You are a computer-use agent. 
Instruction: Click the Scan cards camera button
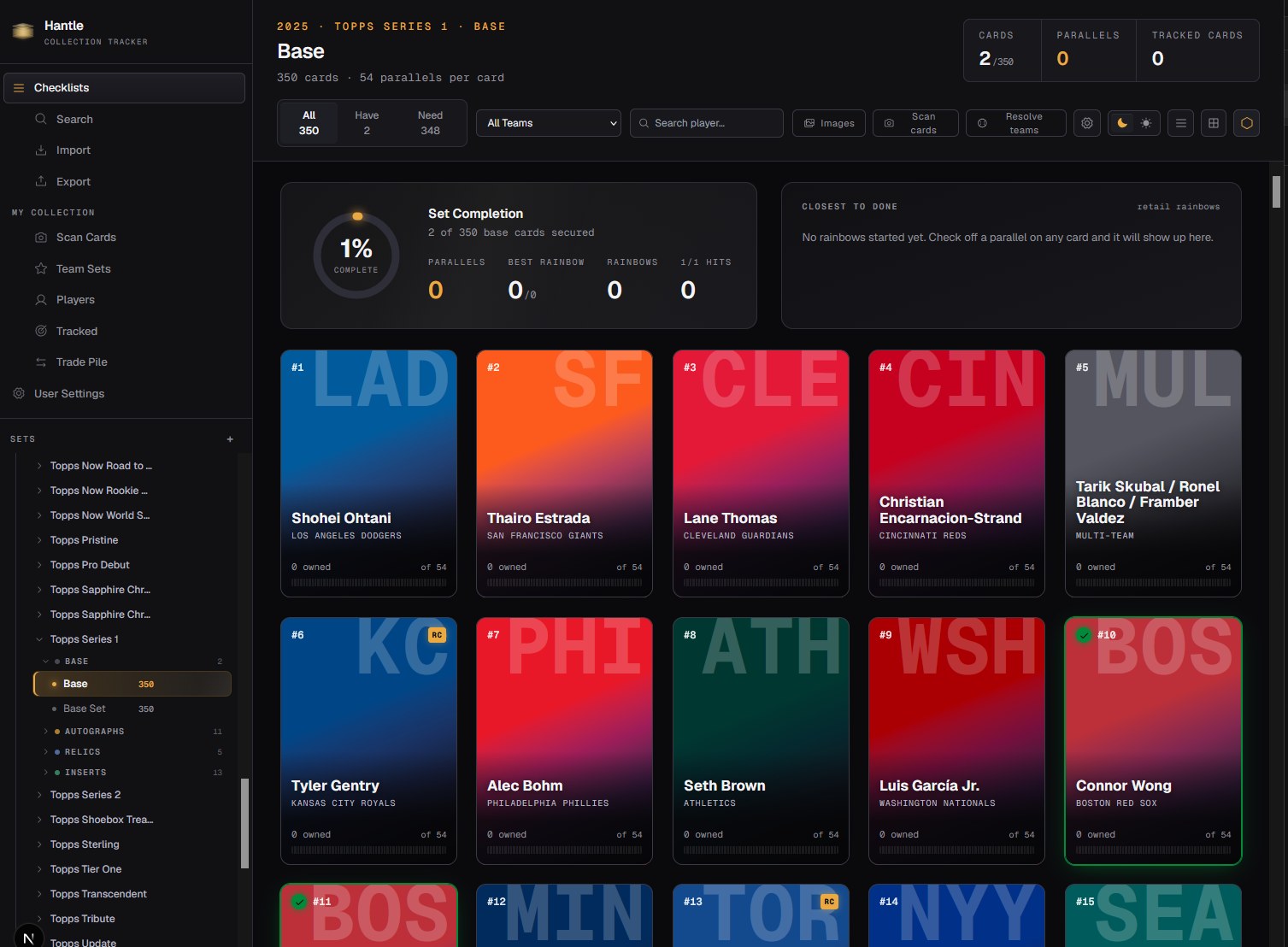[x=915, y=123]
